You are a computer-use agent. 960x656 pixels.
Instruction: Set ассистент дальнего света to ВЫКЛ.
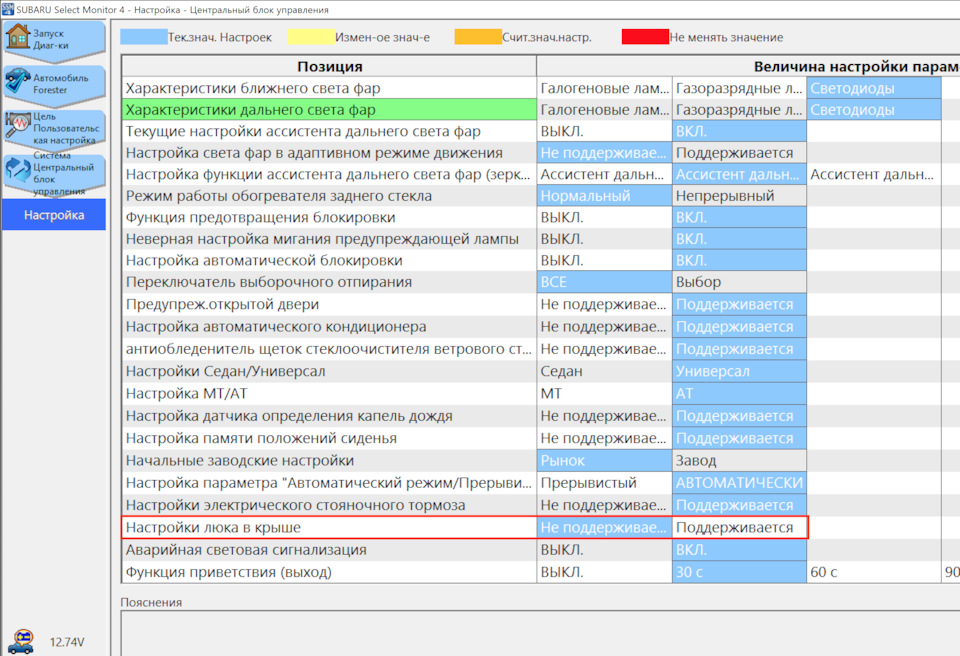[x=604, y=131]
